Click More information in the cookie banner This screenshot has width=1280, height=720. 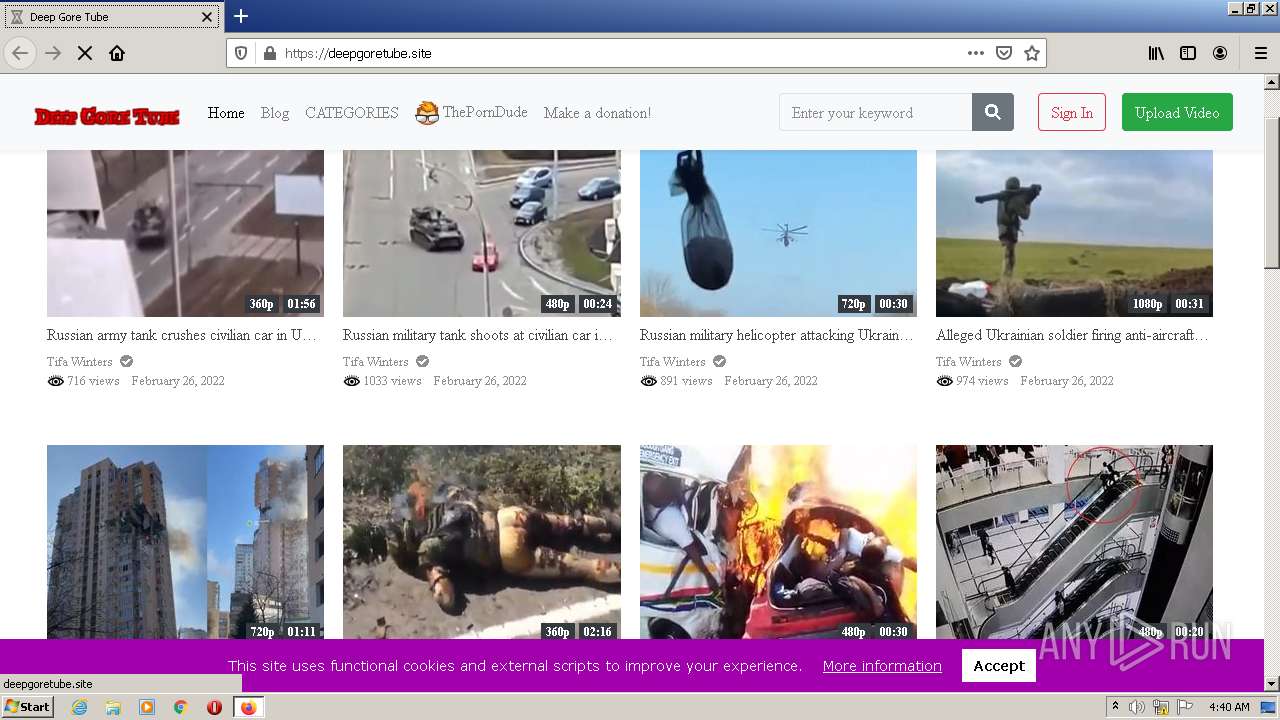882,666
